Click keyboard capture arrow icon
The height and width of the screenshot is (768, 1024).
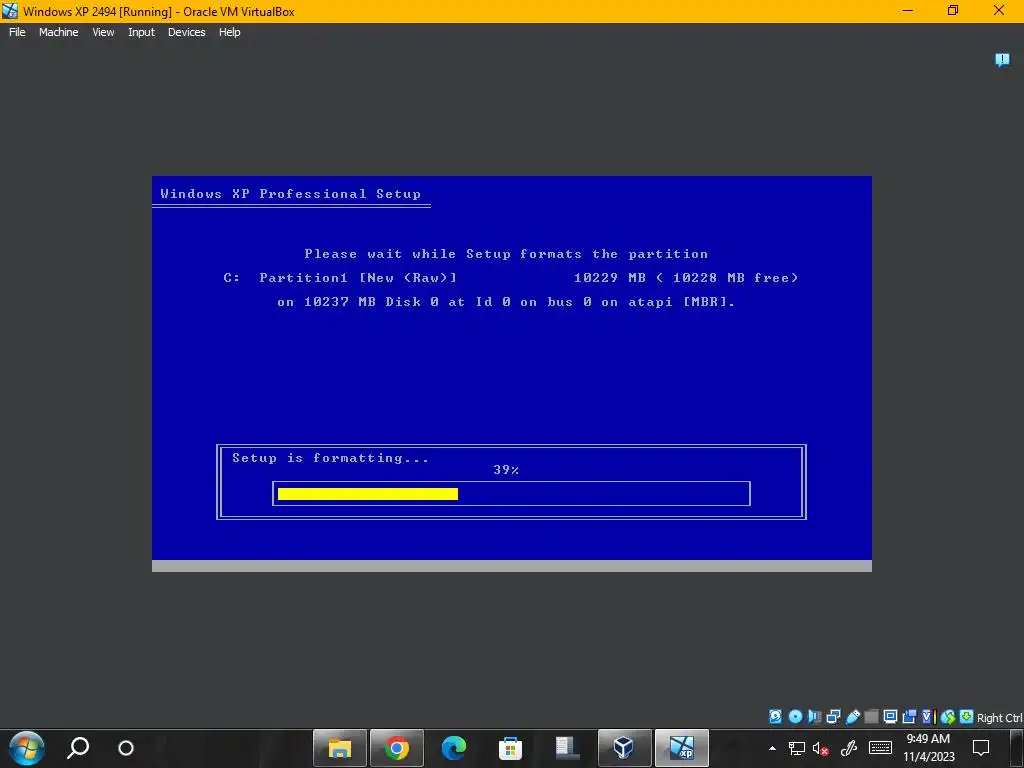point(967,716)
